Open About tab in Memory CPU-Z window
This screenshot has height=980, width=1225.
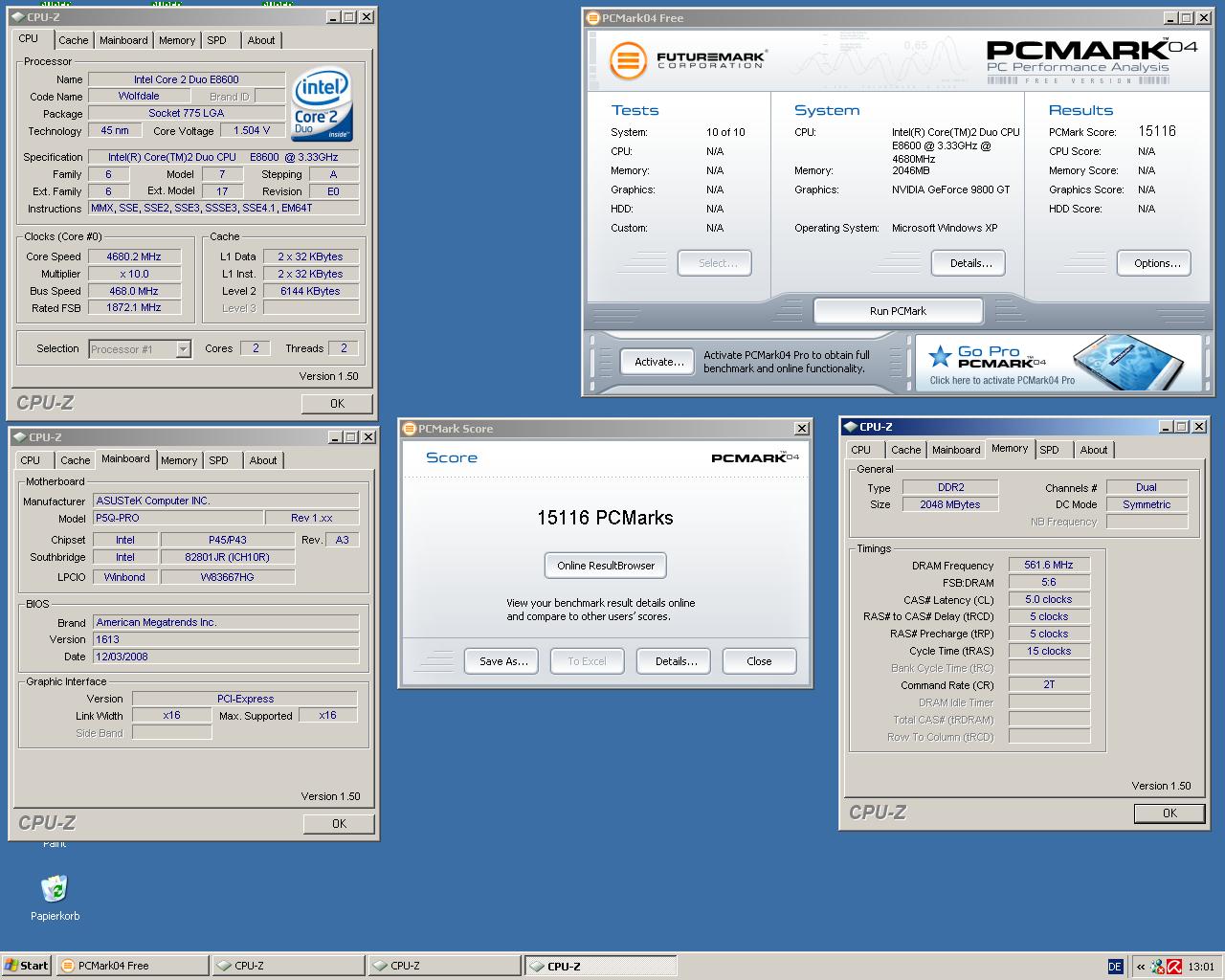click(x=1094, y=450)
